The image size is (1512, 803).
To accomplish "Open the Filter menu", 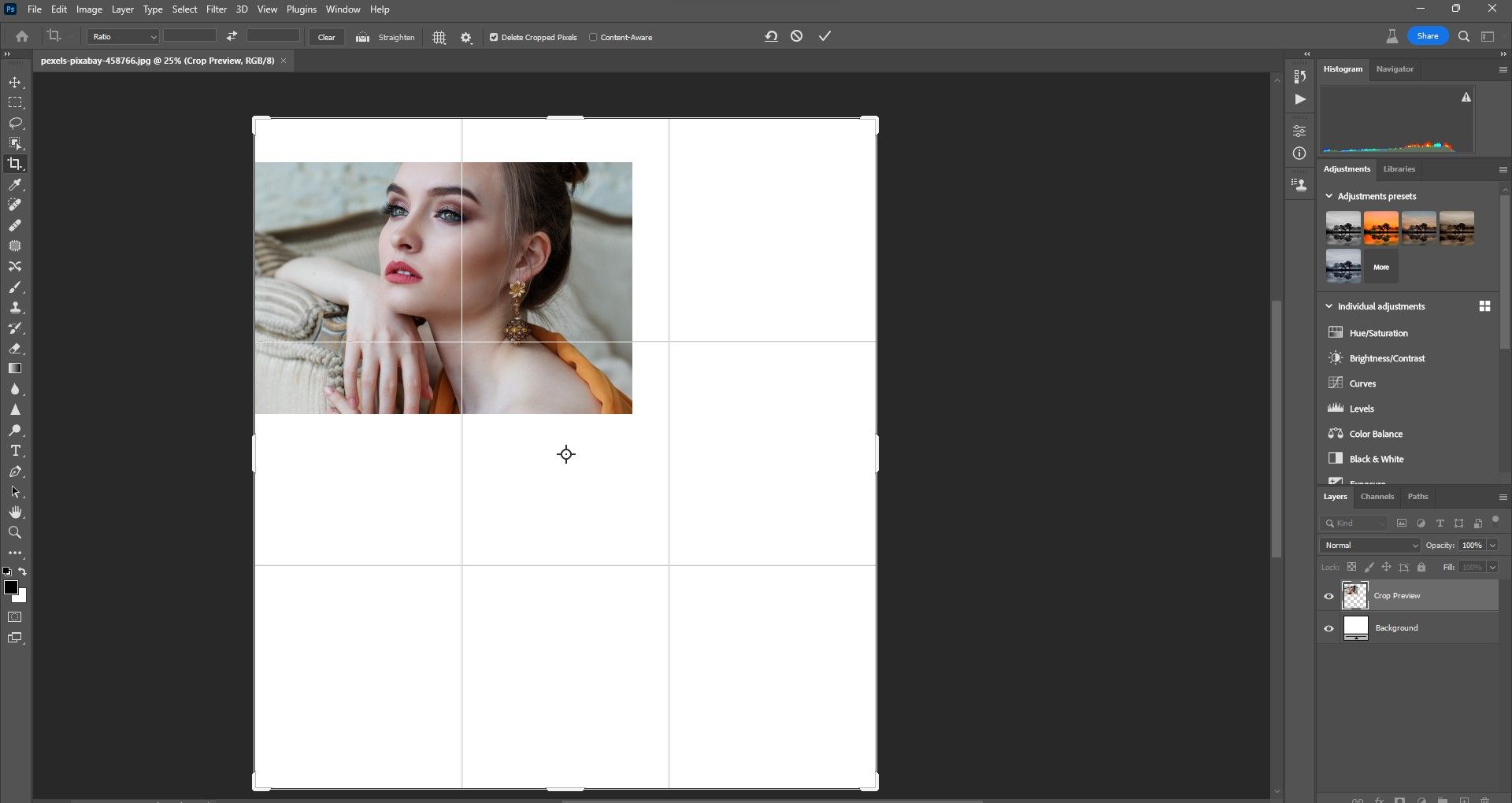I will click(216, 9).
